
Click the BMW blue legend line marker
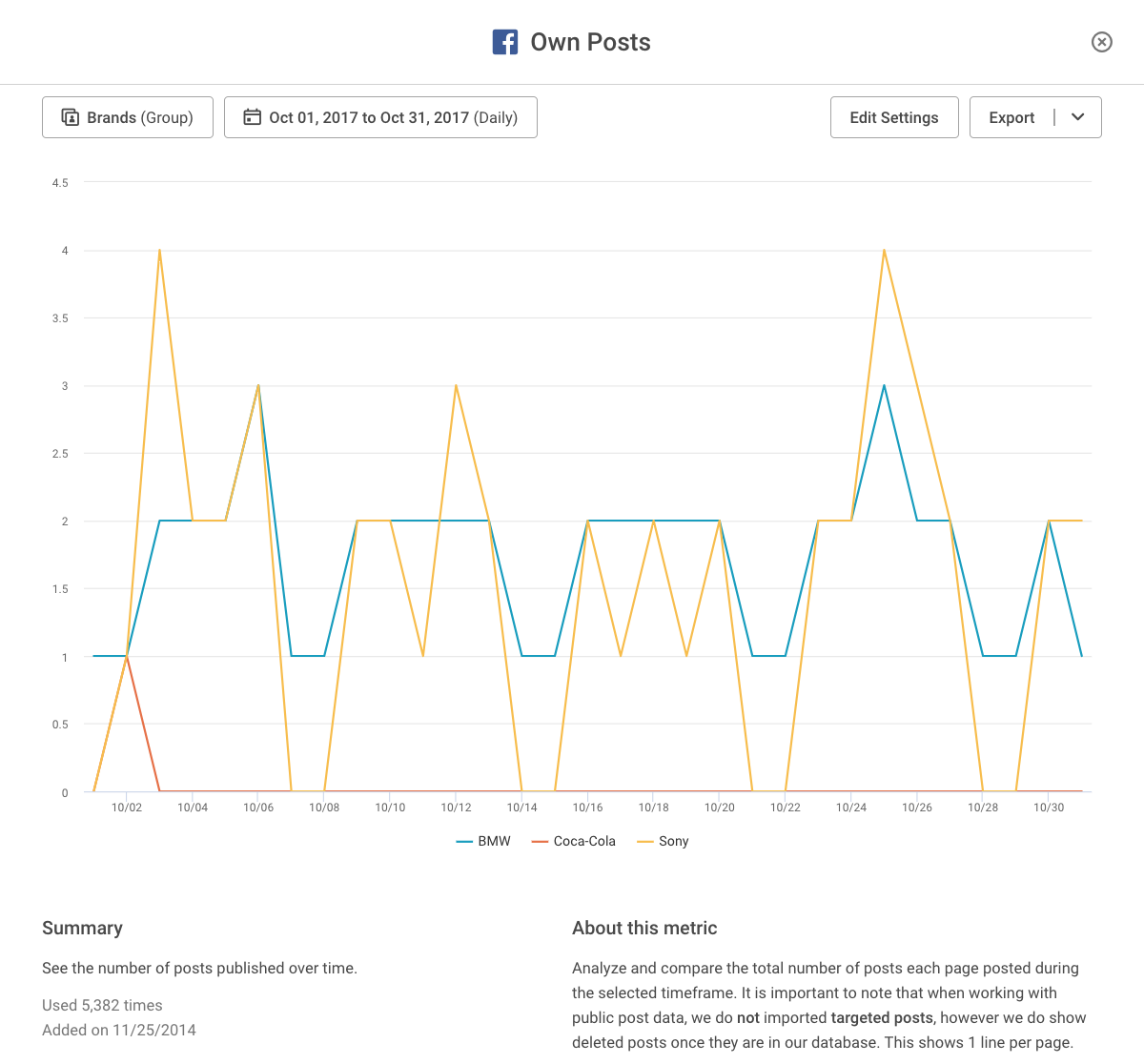(464, 841)
